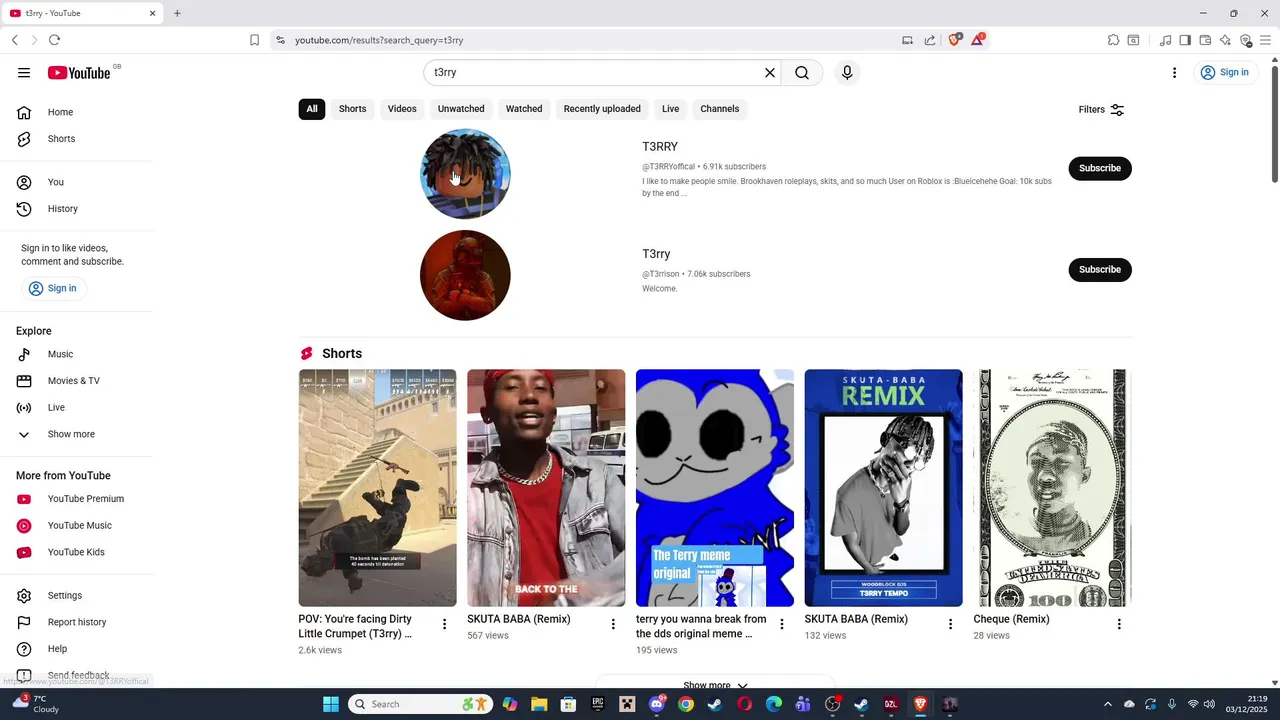
Task: Open the search Filters panel
Action: point(1101,110)
